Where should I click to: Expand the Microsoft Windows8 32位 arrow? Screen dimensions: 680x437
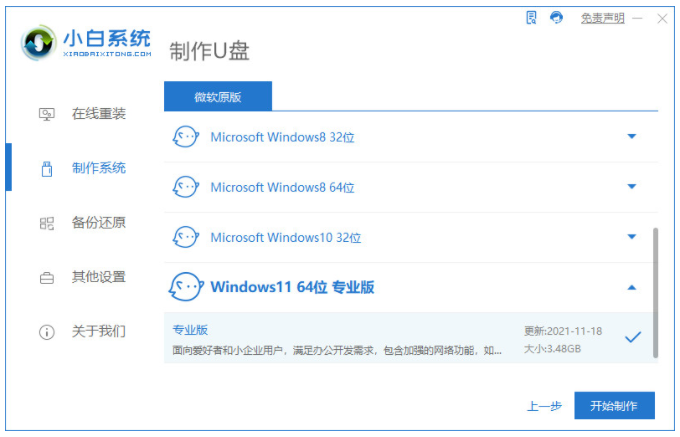click(632, 137)
